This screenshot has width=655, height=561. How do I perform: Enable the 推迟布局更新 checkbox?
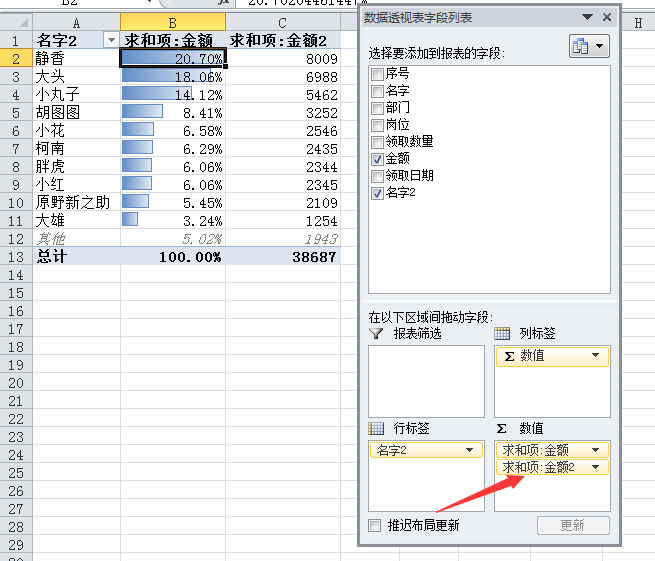point(375,525)
